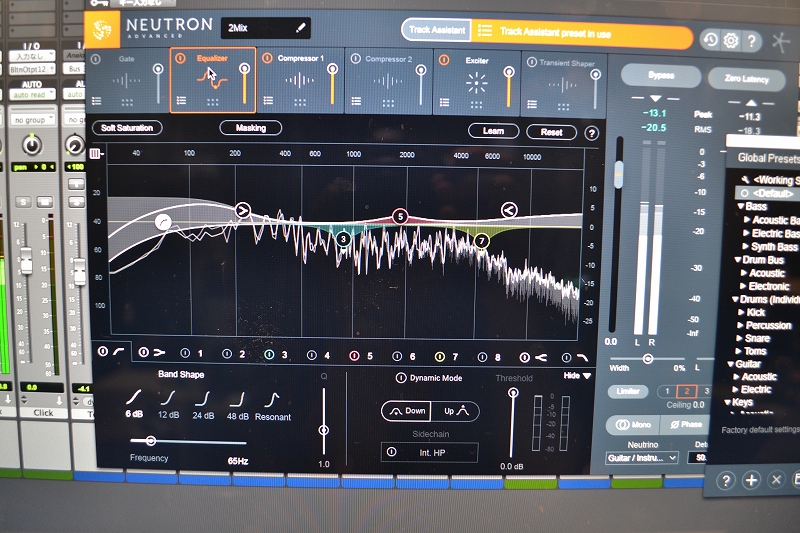Screen dimensions: 800x533
Task: Choose the Resonant band shape
Action: [273, 406]
